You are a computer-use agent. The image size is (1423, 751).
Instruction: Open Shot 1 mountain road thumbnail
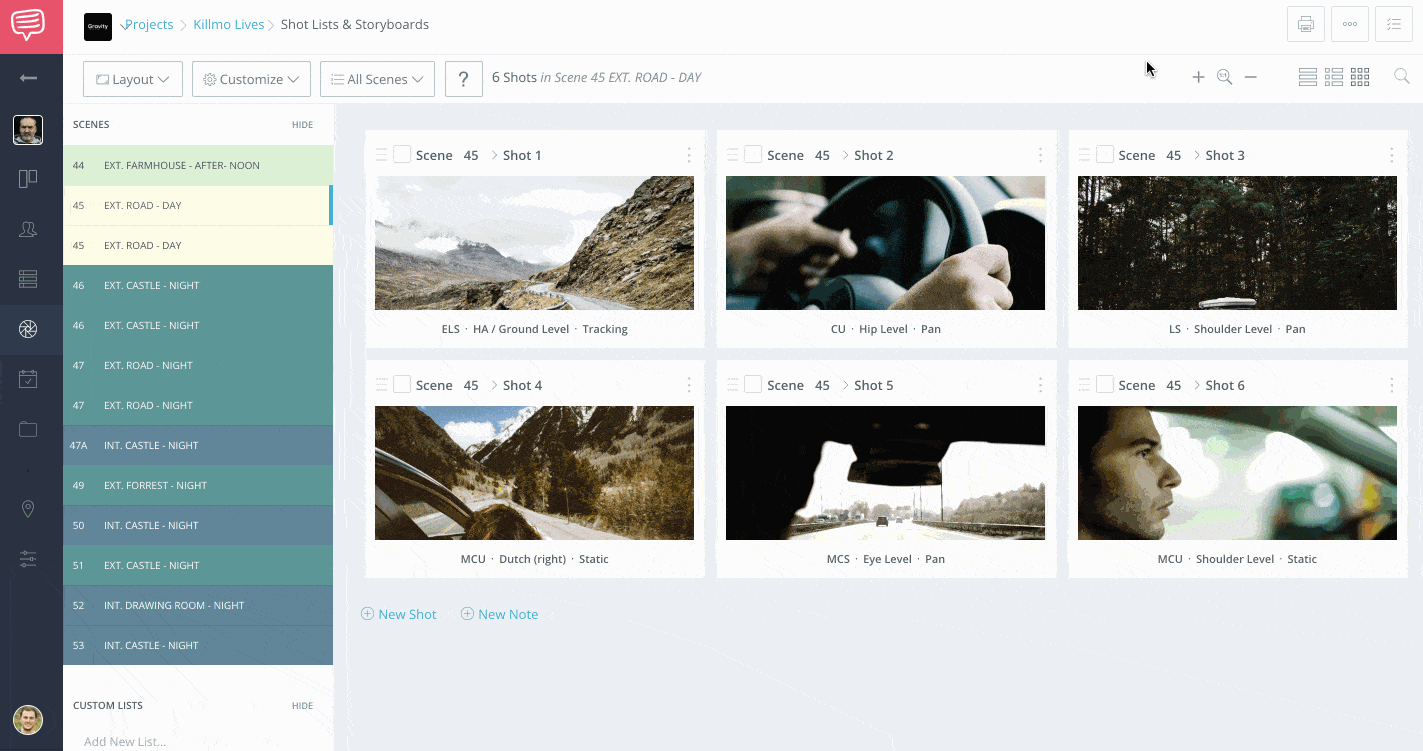click(534, 243)
